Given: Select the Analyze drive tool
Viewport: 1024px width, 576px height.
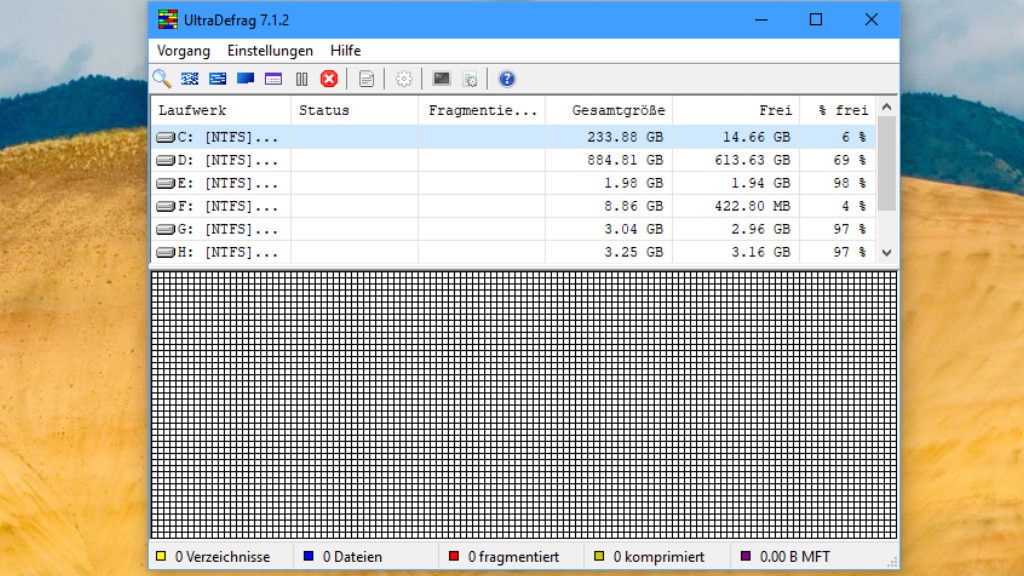Looking at the screenshot, I should tap(160, 79).
